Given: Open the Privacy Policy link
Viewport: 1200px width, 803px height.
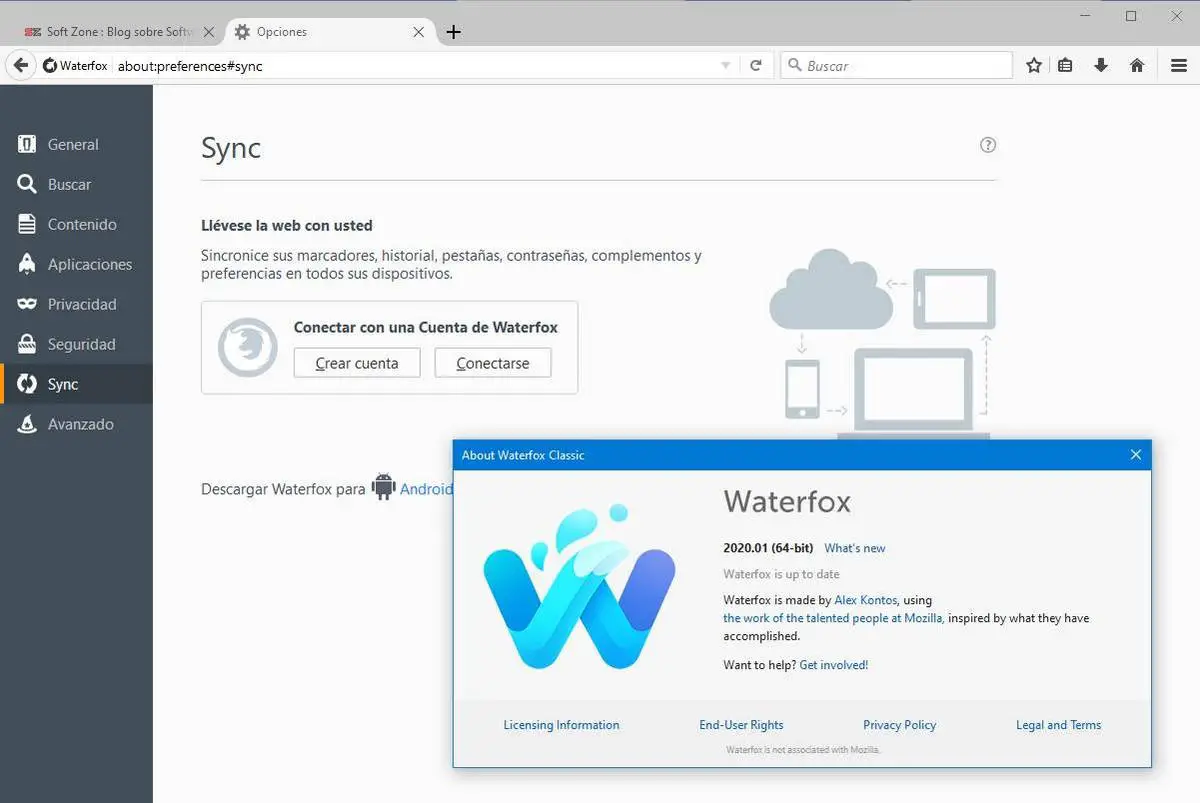Looking at the screenshot, I should [900, 725].
